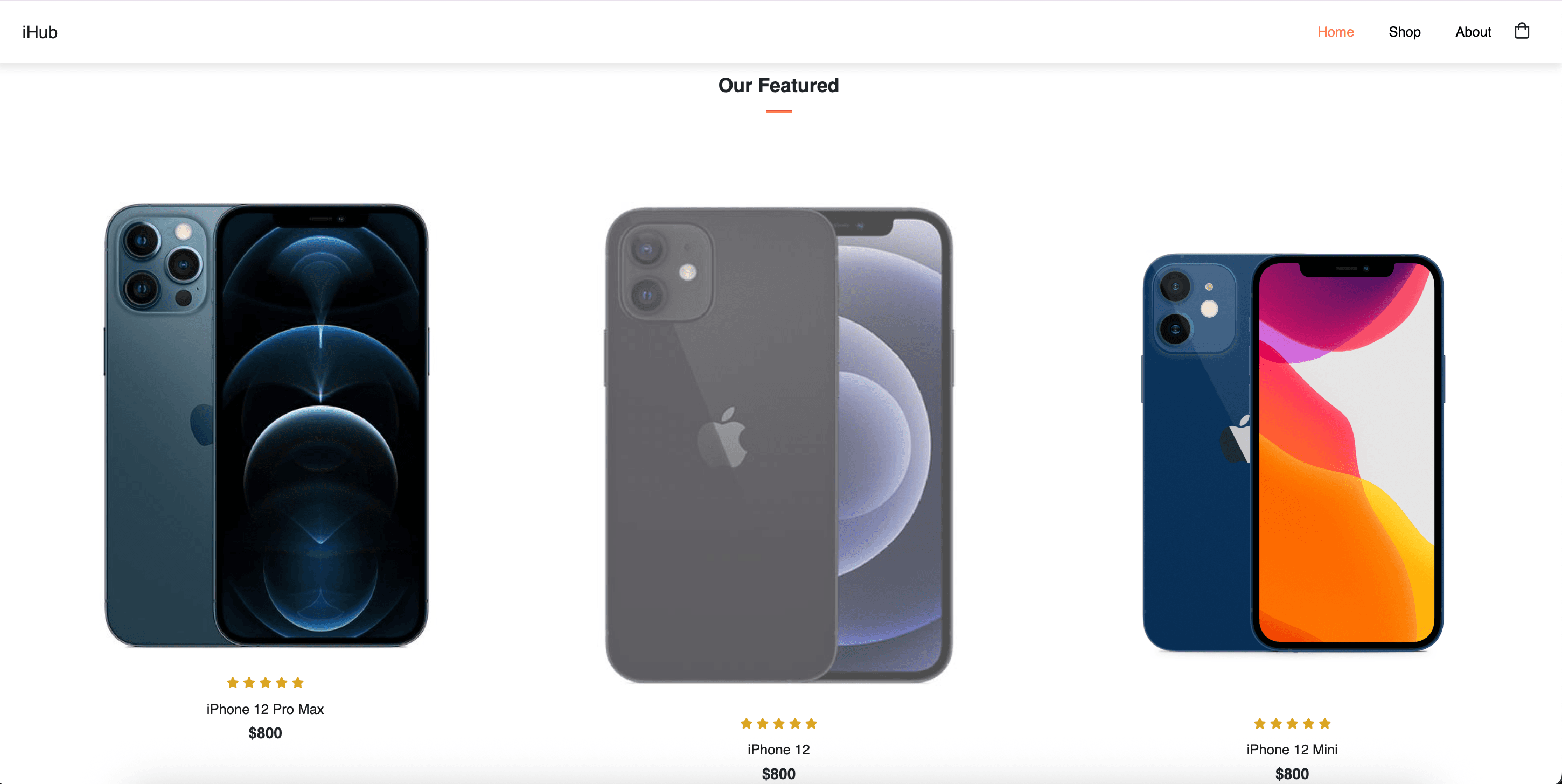Click the last star of iPhone 12 rating
Viewport: 1562px width, 784px height.
coord(811,723)
